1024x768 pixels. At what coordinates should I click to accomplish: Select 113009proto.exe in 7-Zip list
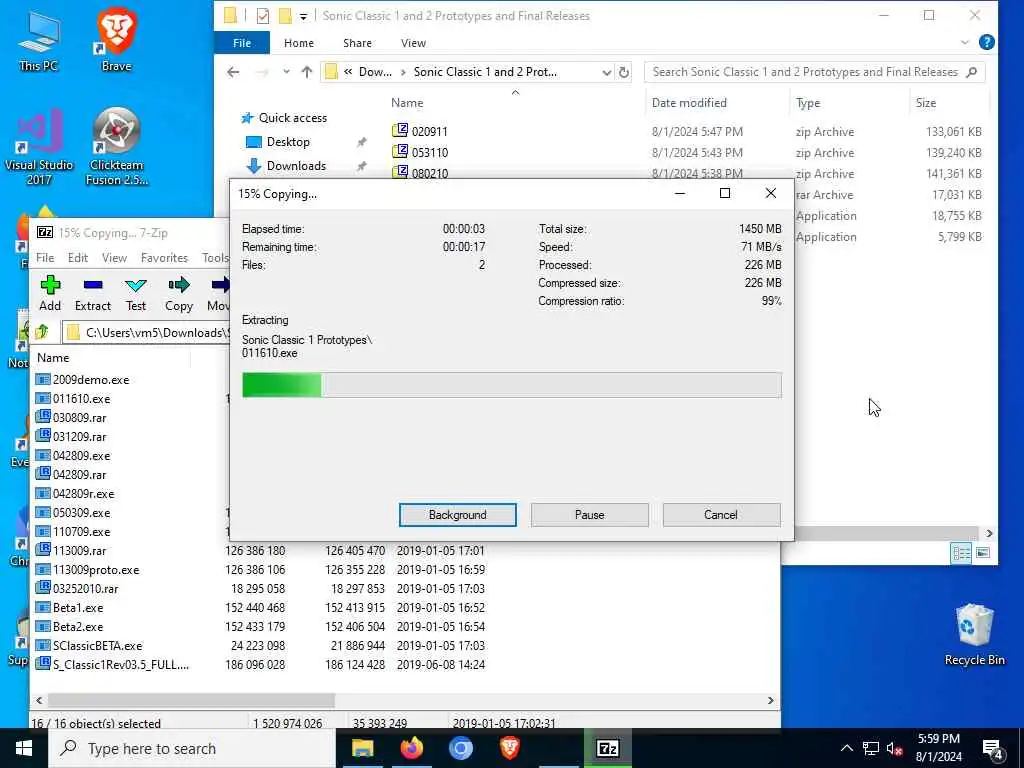tap(96, 569)
